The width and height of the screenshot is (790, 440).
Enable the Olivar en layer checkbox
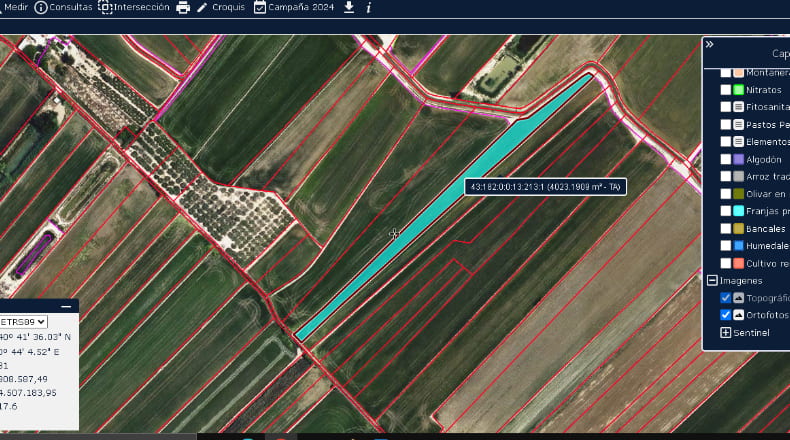(726, 194)
